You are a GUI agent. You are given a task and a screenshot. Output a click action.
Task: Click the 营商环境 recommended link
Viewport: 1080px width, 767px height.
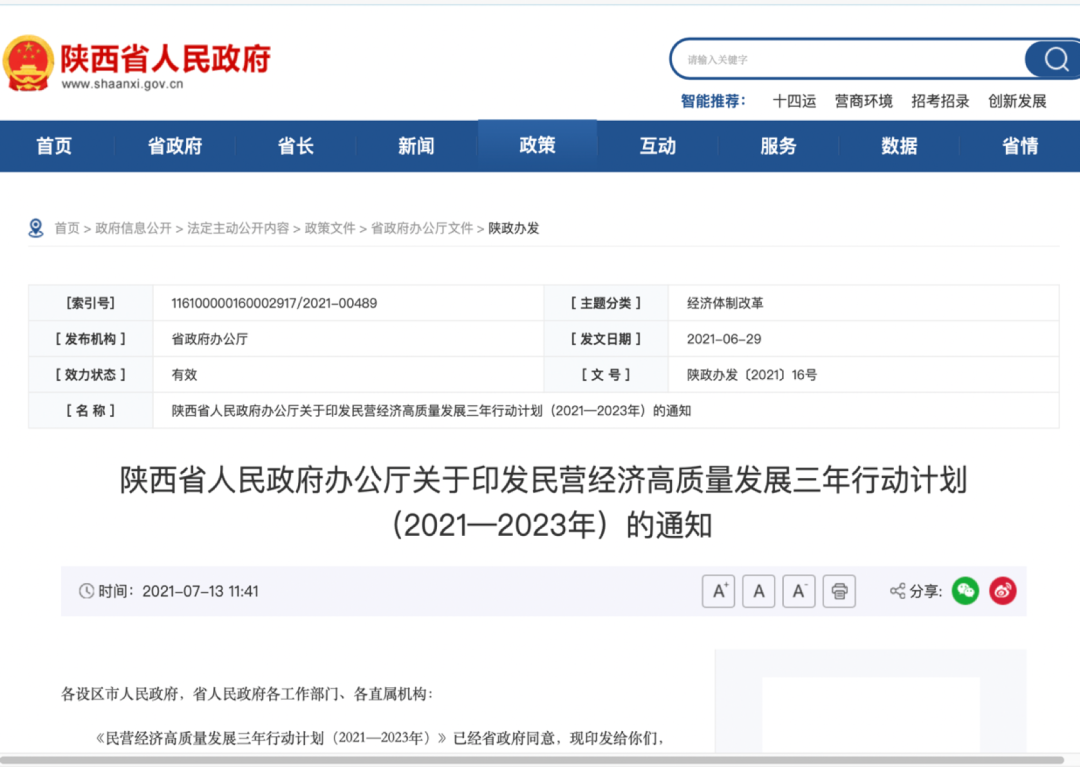point(863,101)
